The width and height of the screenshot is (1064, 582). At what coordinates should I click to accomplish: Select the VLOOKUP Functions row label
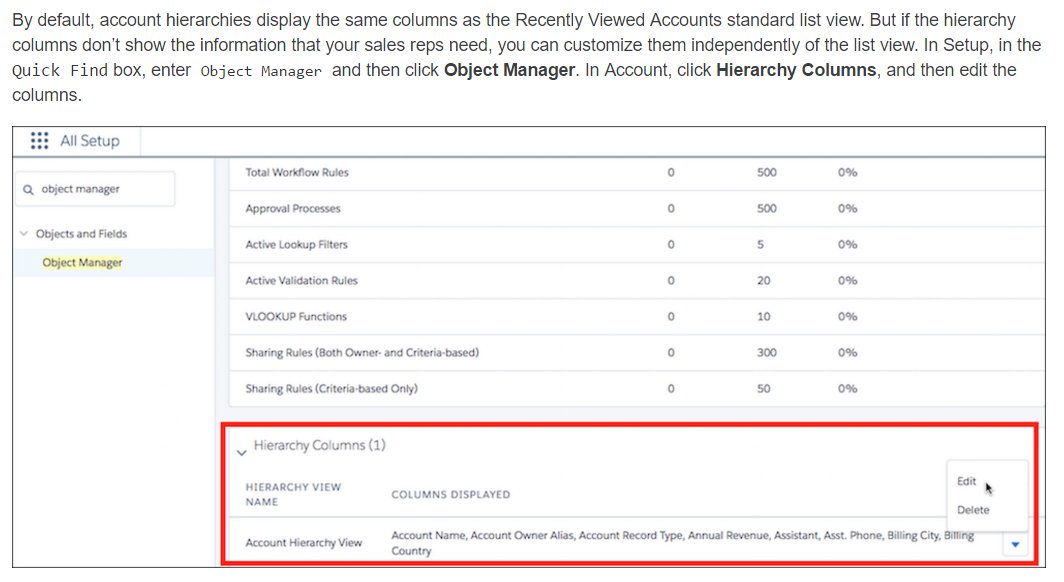296,316
